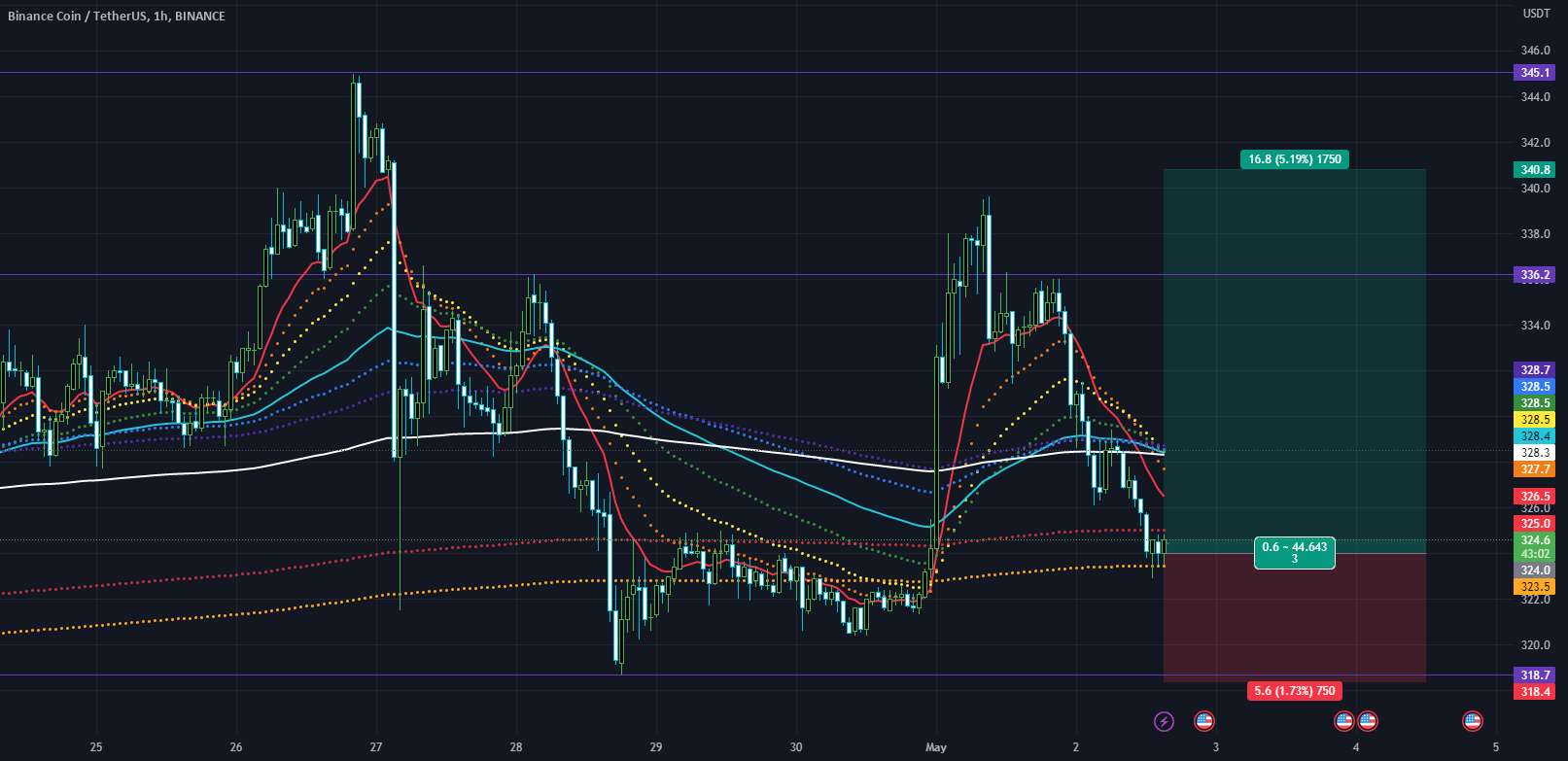This screenshot has height=761, width=1568.
Task: Click the USDT currency label
Action: [x=1536, y=14]
